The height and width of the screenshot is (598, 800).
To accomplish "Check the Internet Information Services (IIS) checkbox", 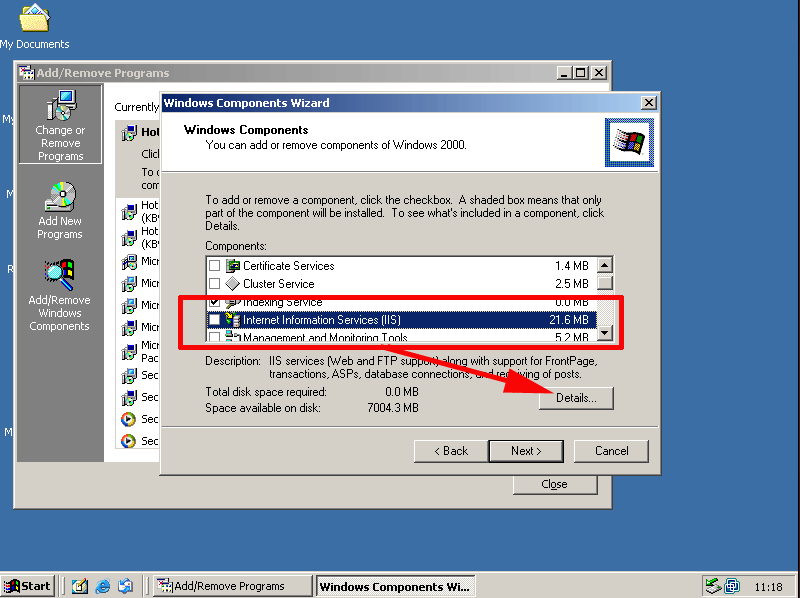I will pyautogui.click(x=214, y=320).
